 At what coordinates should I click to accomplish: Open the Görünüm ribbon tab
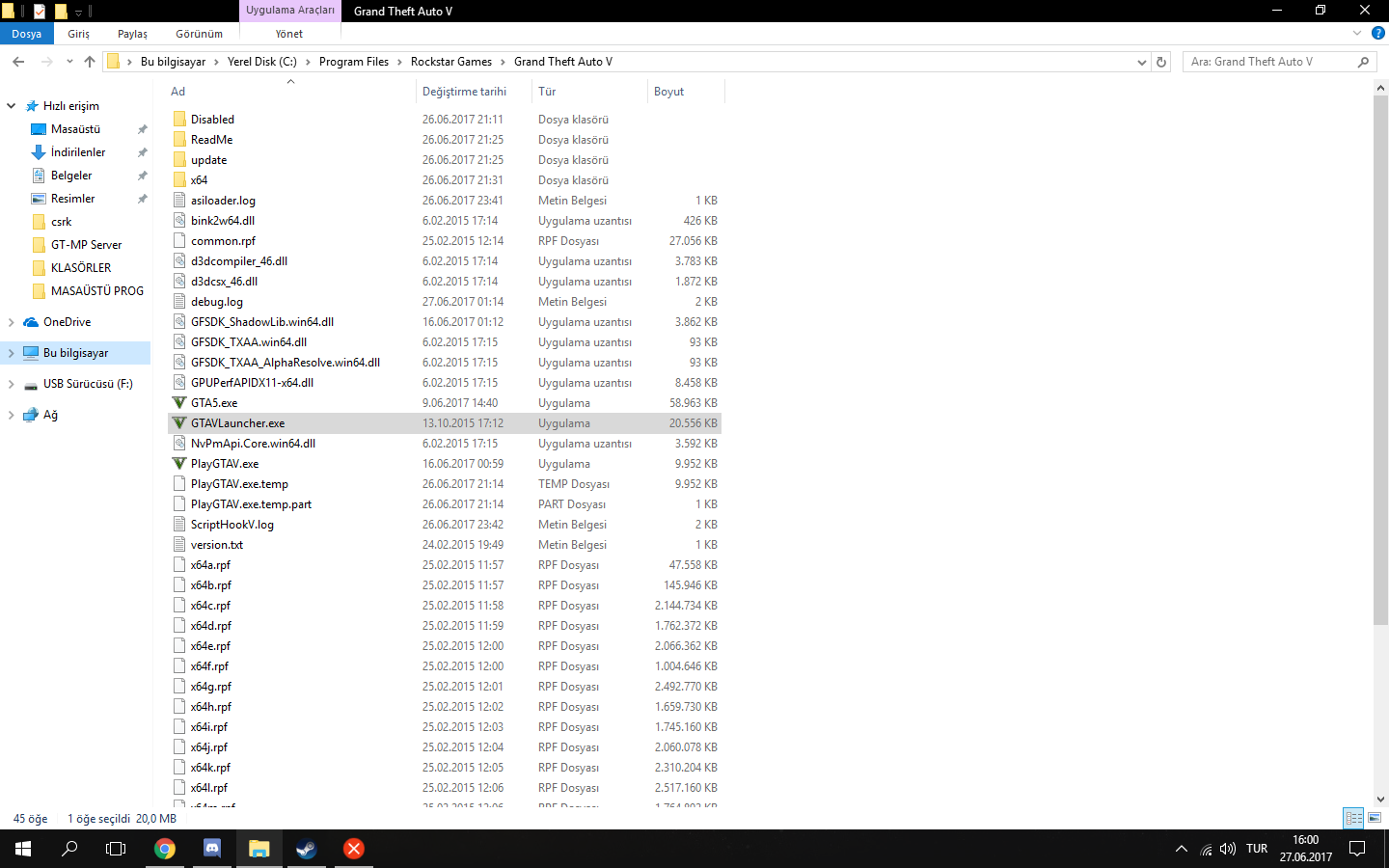tap(200, 34)
